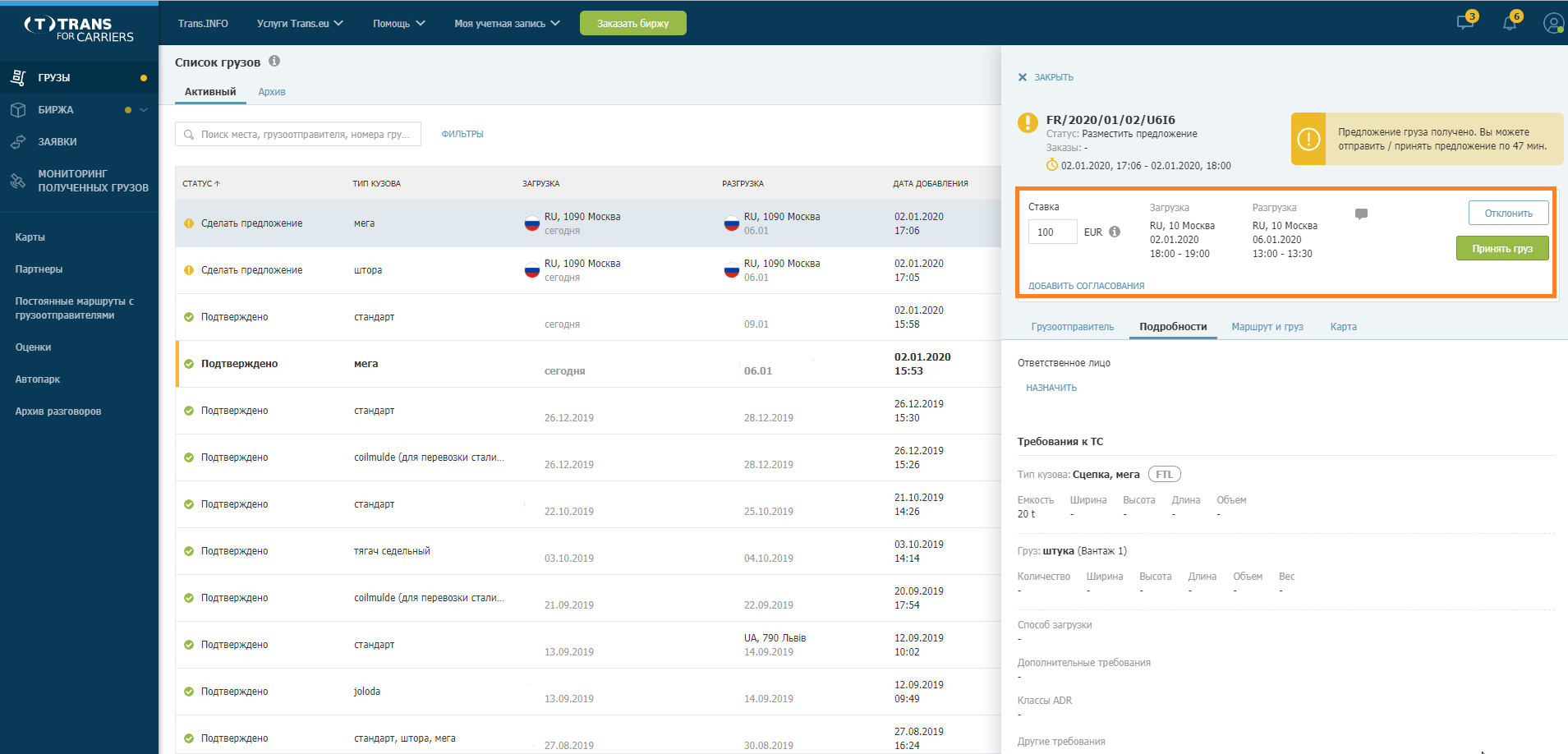The image size is (1568, 754).
Task: Click the Russian flag in мега row loading column
Action: pos(532,223)
